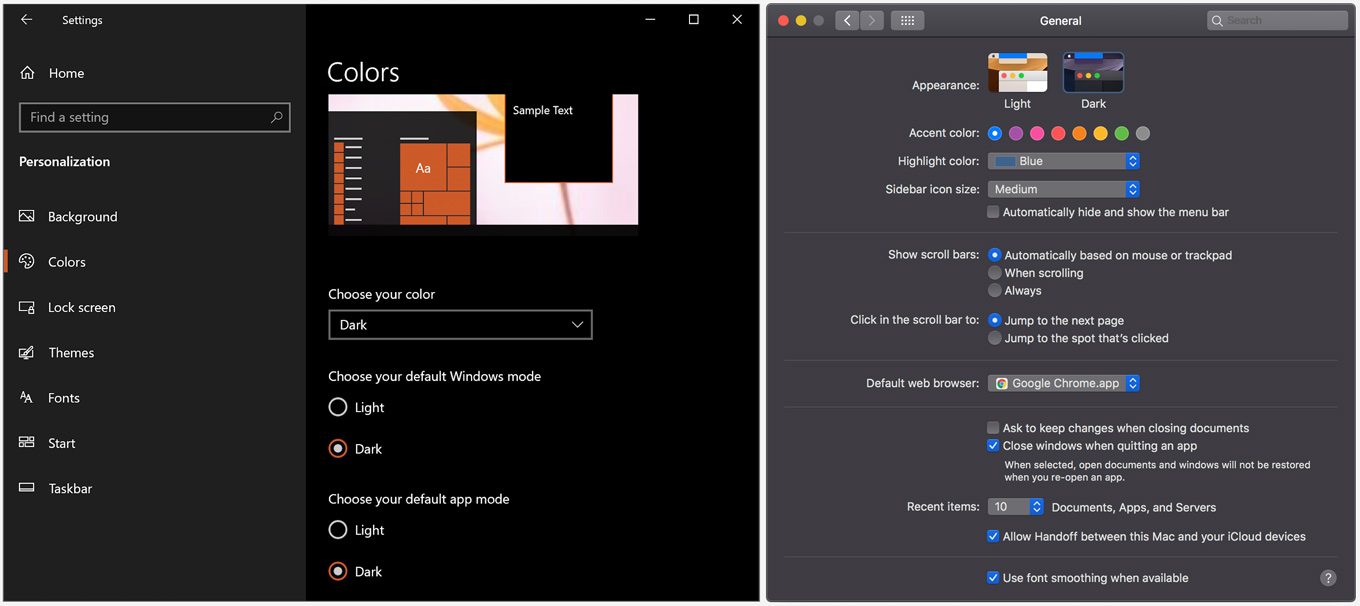
Task: Enable automatically hide and show the menu bar
Action: pos(993,211)
